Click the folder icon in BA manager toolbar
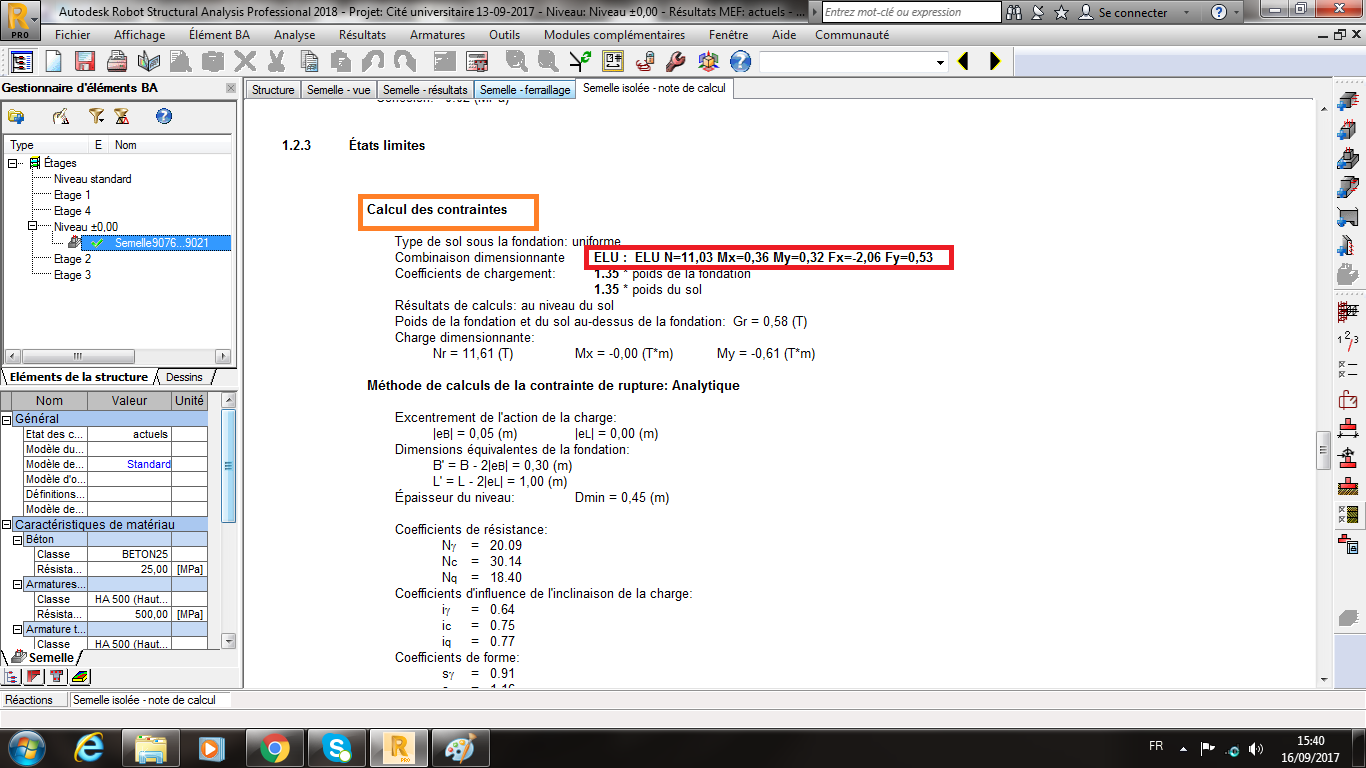 (x=16, y=117)
